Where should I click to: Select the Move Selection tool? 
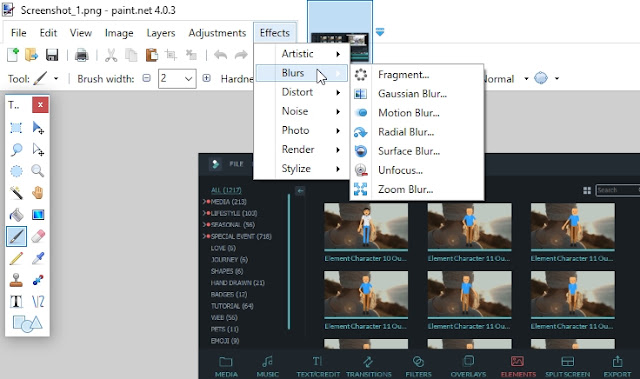click(38, 150)
